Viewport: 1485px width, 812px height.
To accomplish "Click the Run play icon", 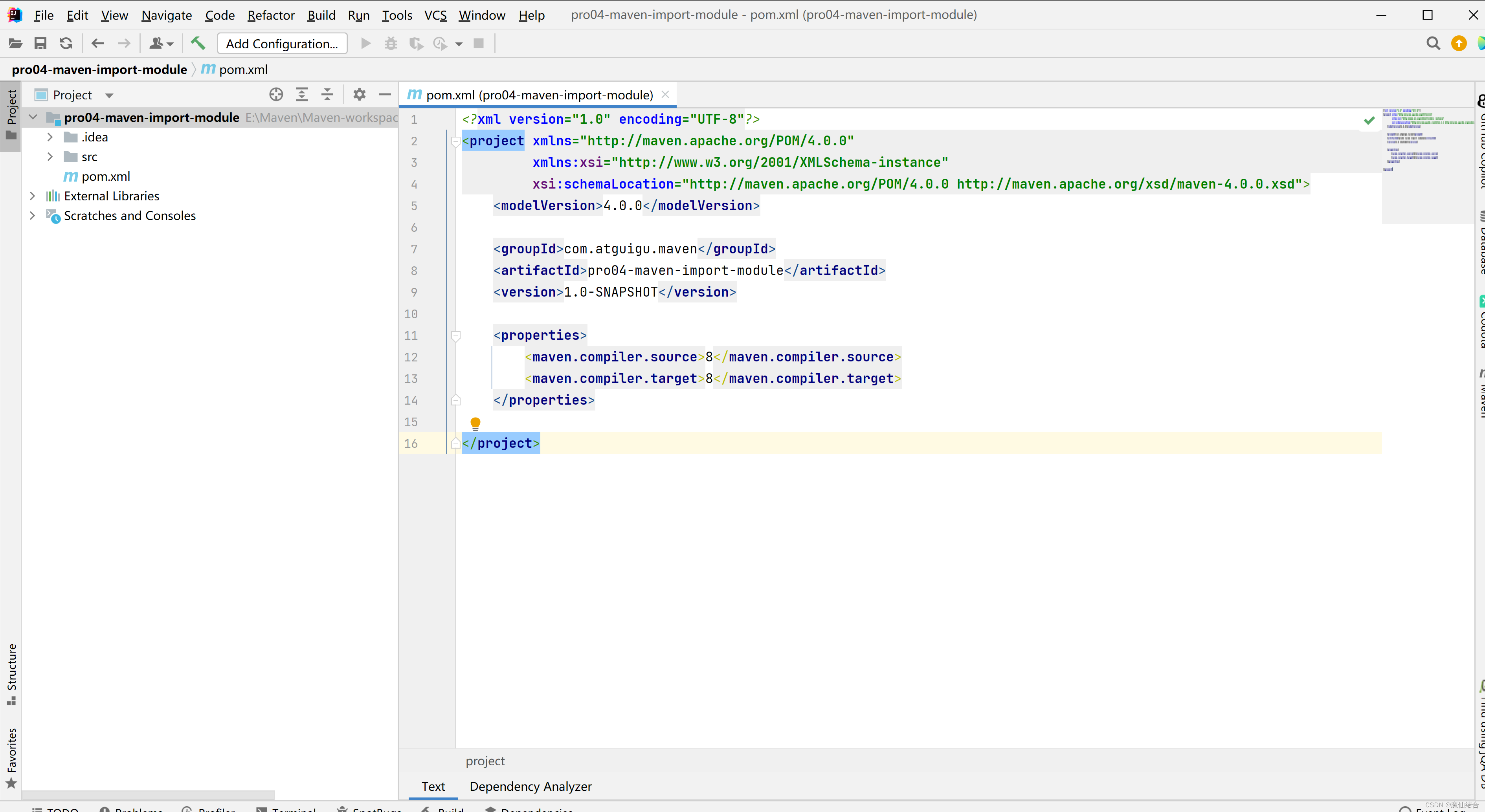I will (x=365, y=44).
